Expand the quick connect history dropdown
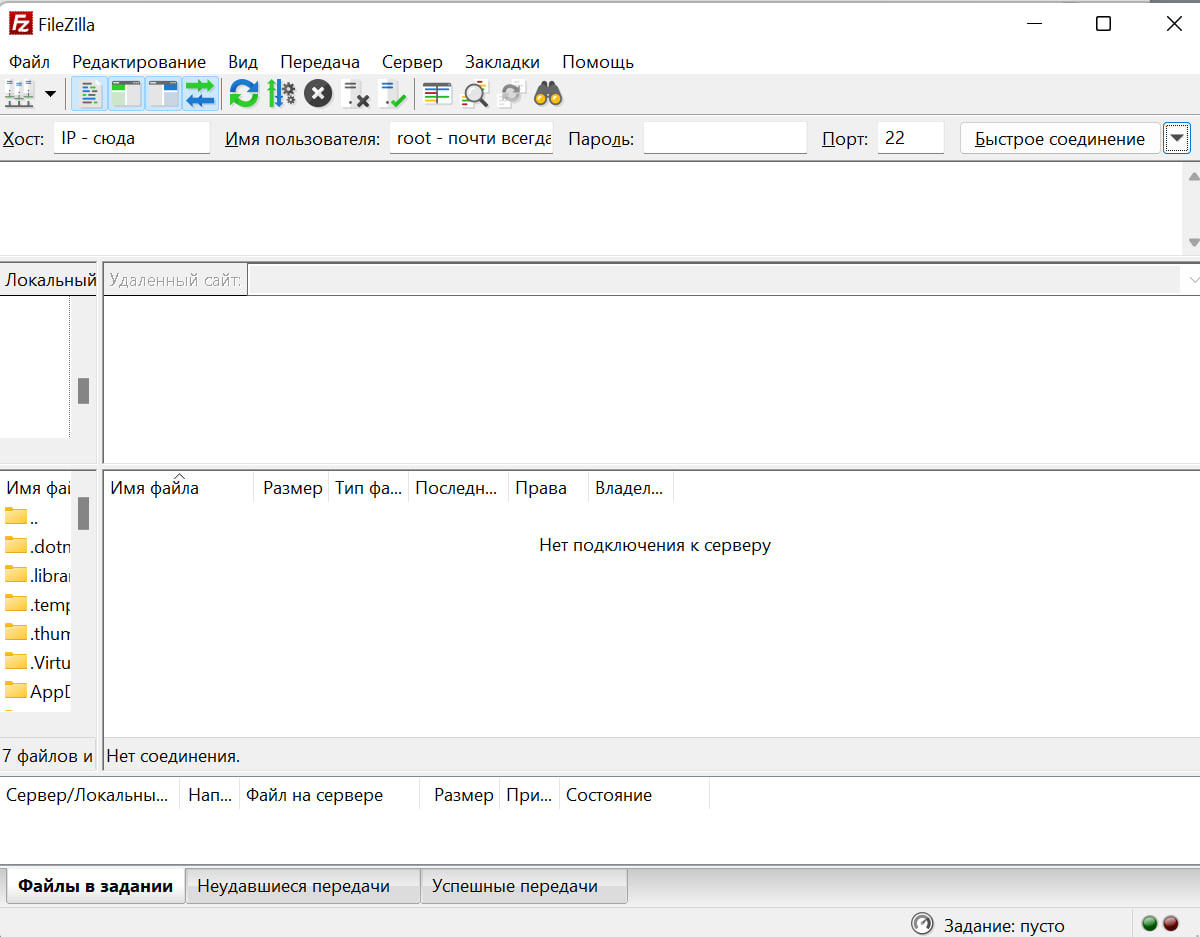The image size is (1200, 937). click(x=1177, y=138)
